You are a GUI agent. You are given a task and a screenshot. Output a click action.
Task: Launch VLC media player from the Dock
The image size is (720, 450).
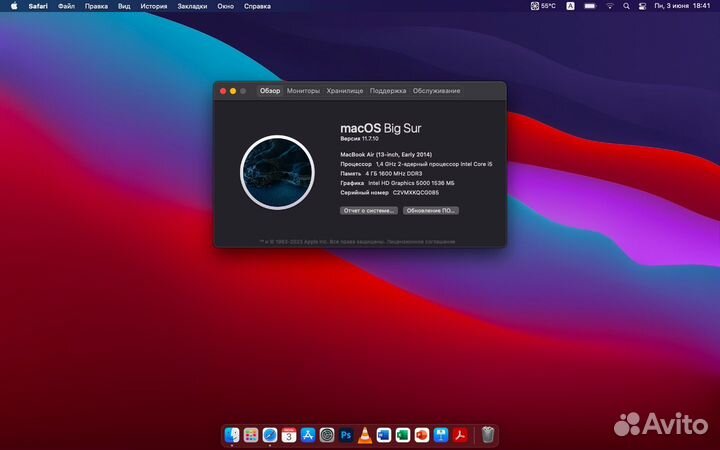[365, 434]
